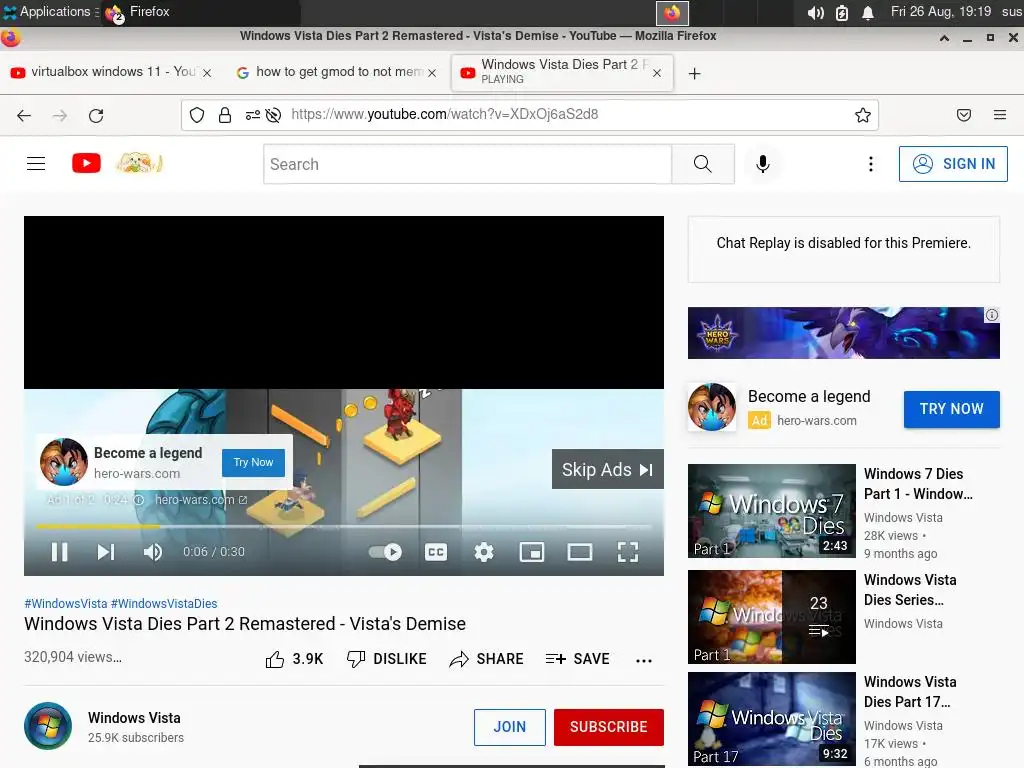This screenshot has width=1024, height=768.
Task: View site security lock information
Action: (x=225, y=116)
